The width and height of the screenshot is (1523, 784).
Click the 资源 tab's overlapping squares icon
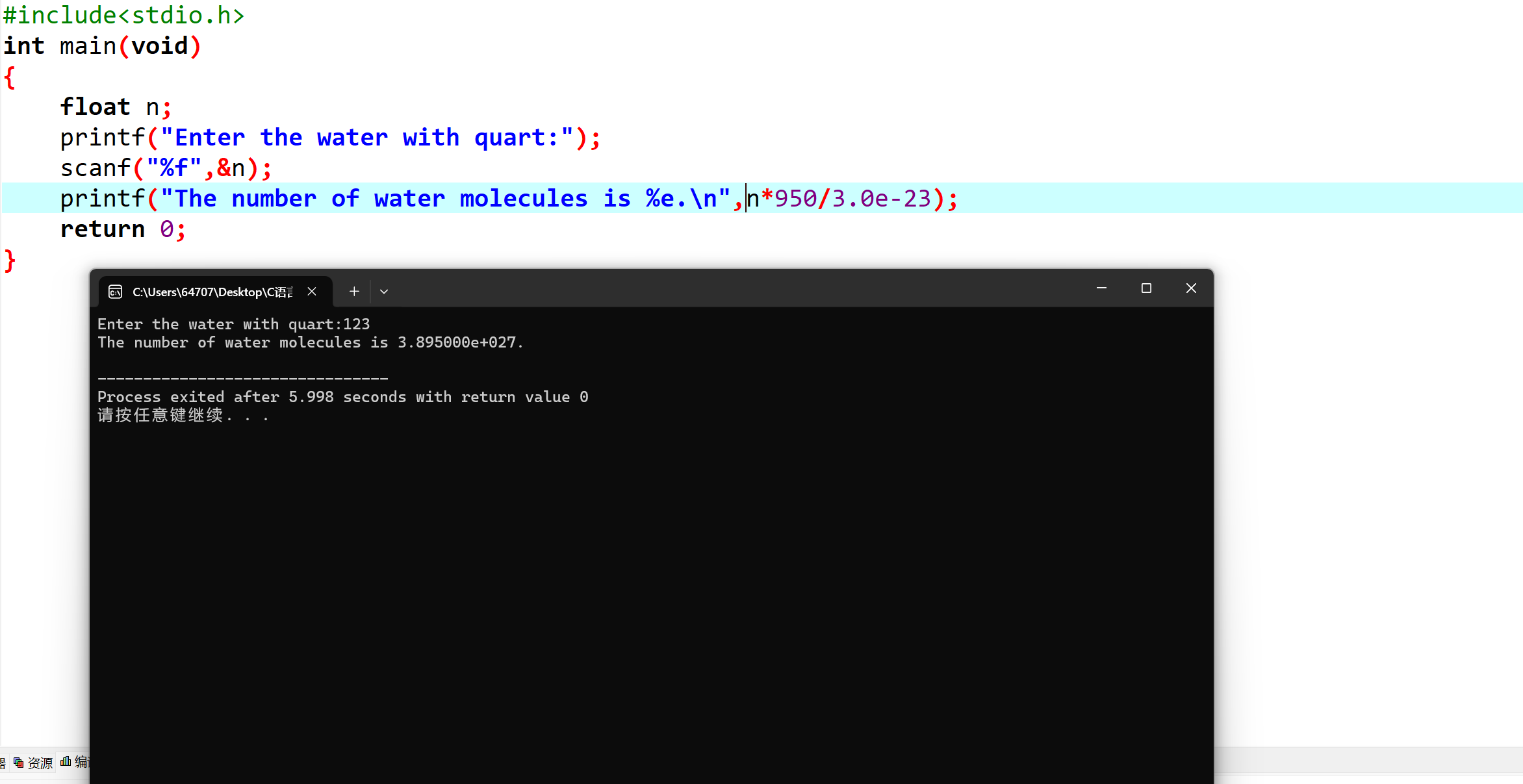(x=18, y=763)
